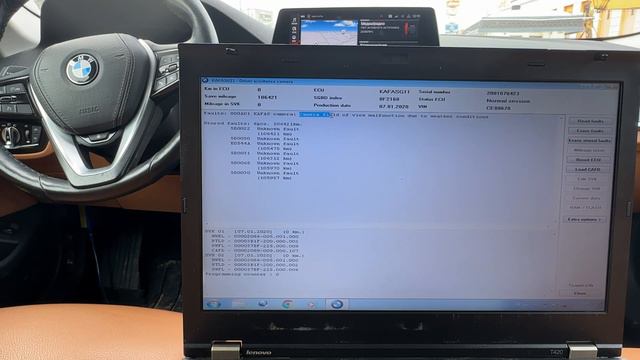
Task: Click the blue round taskbar icon left of Chrome
Action: click(x=263, y=304)
